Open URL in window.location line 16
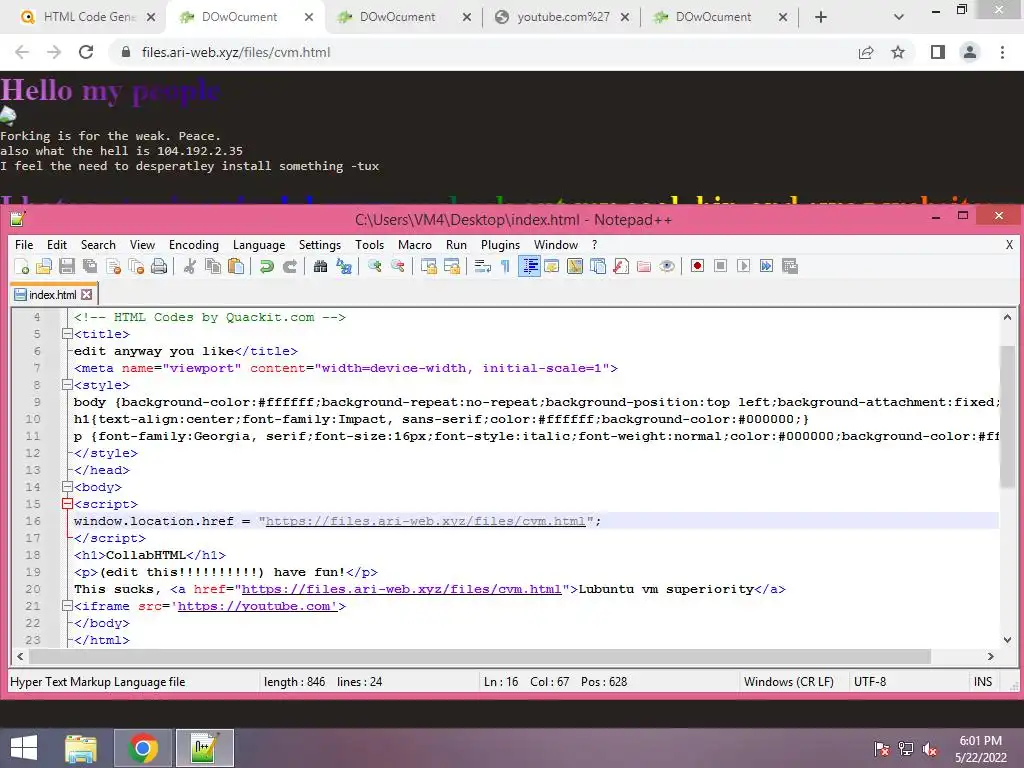The image size is (1024, 768). coord(426,521)
